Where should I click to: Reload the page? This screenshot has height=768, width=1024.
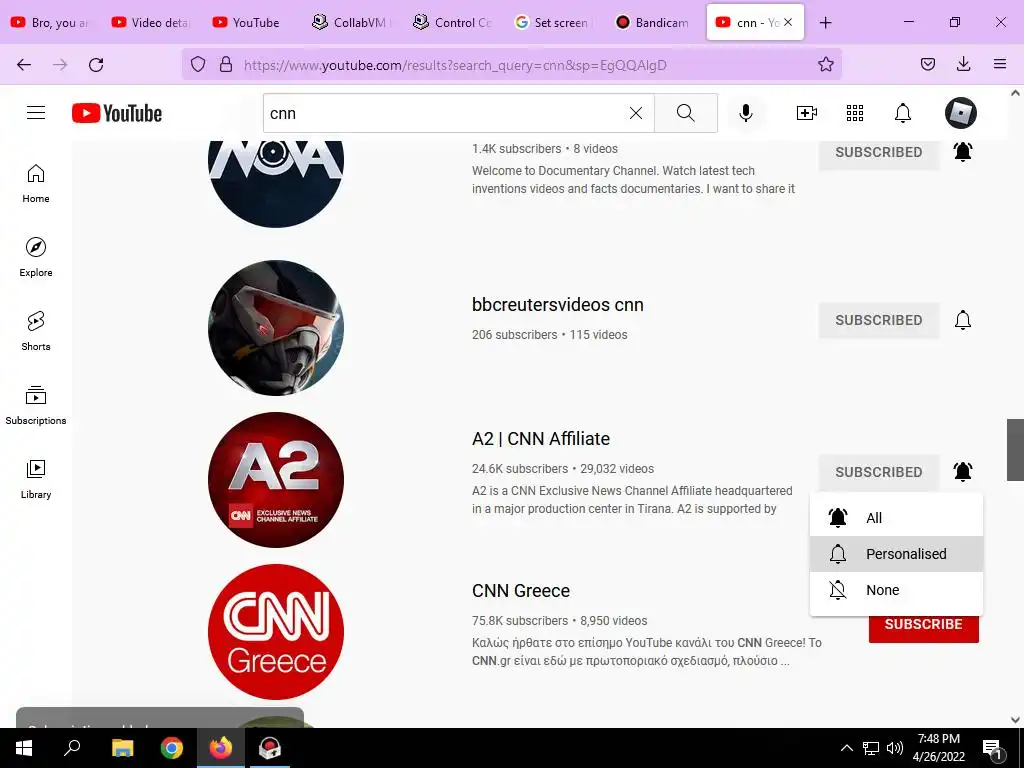[96, 65]
